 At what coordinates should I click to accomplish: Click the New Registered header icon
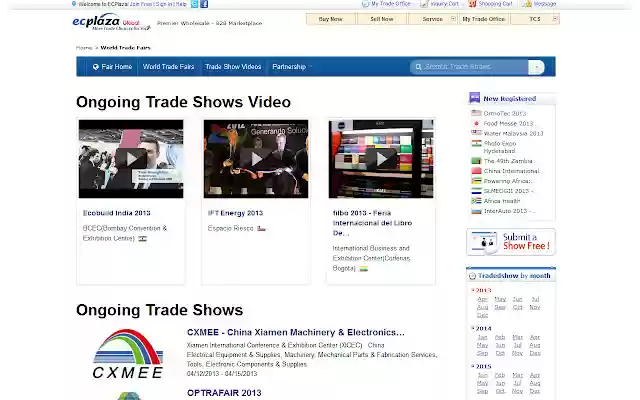coord(474,98)
